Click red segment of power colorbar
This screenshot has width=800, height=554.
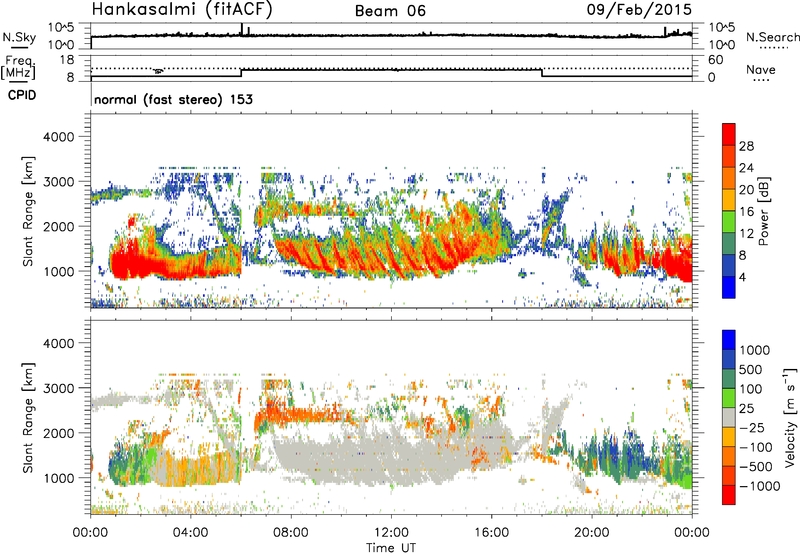(729, 134)
